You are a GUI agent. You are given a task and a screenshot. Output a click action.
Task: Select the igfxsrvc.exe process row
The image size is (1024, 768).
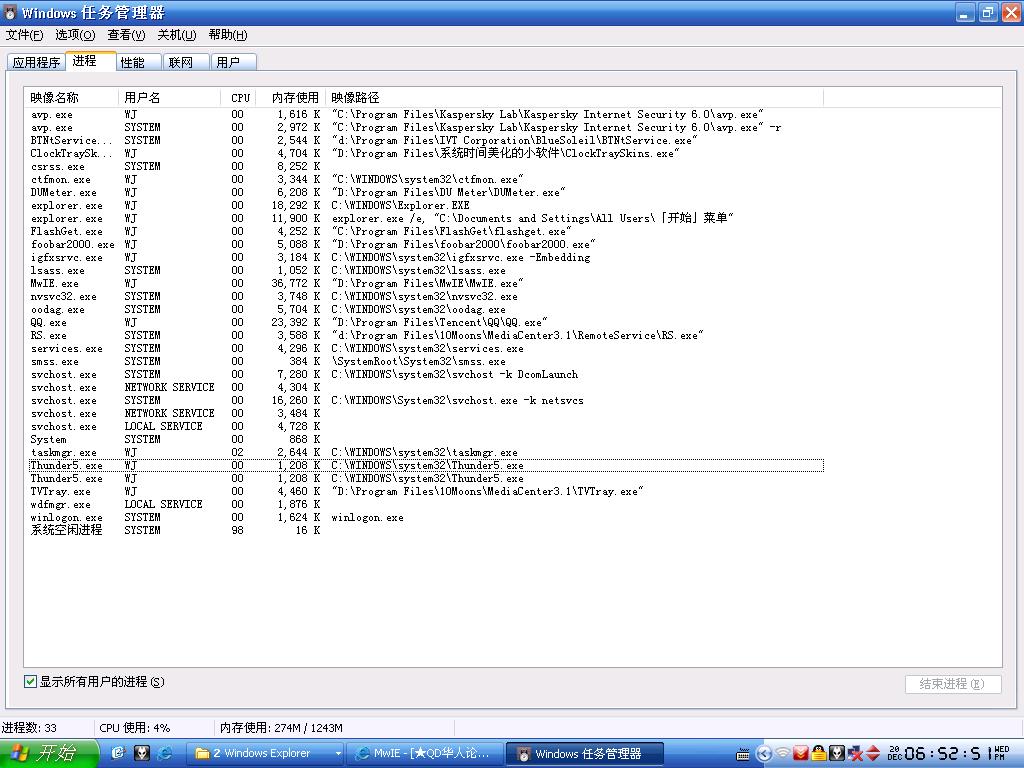click(426, 257)
